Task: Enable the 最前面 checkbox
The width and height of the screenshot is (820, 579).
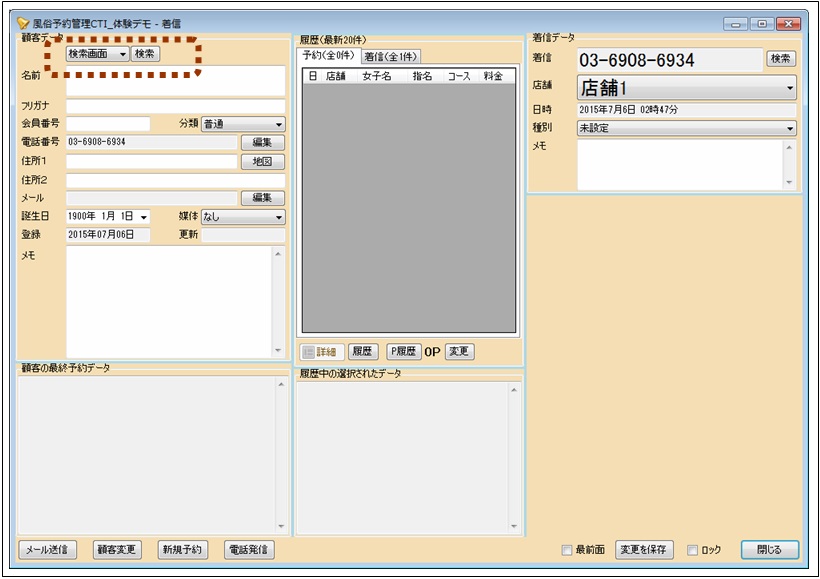Action: pos(567,550)
